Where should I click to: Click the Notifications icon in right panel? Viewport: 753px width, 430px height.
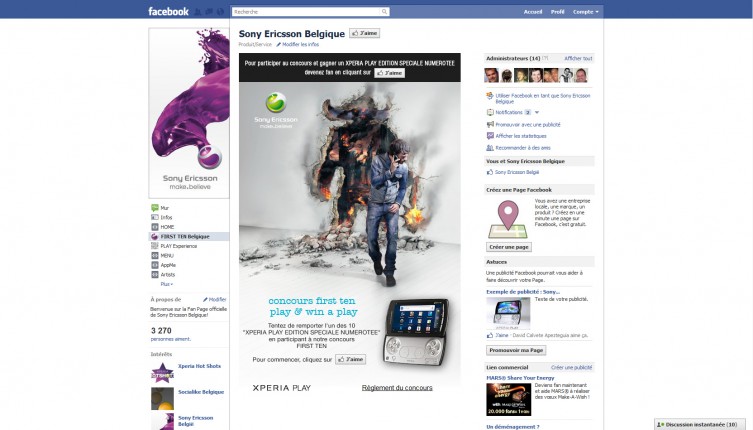(490, 112)
